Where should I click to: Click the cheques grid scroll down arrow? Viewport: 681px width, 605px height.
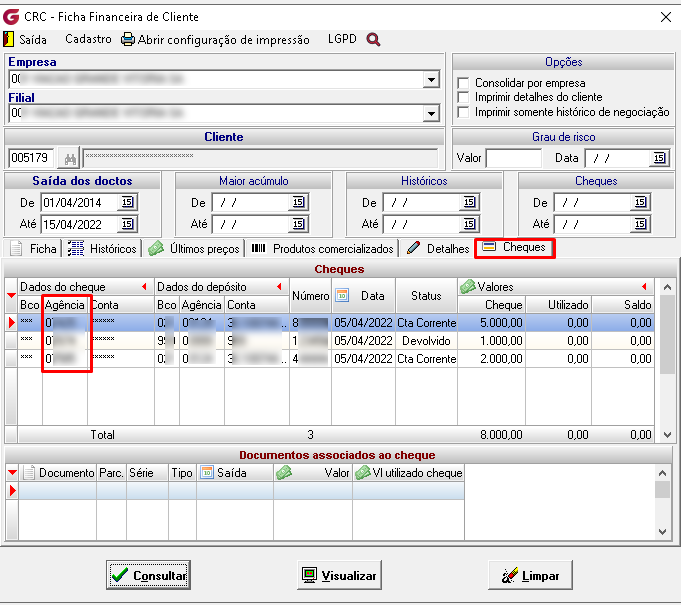[x=667, y=434]
